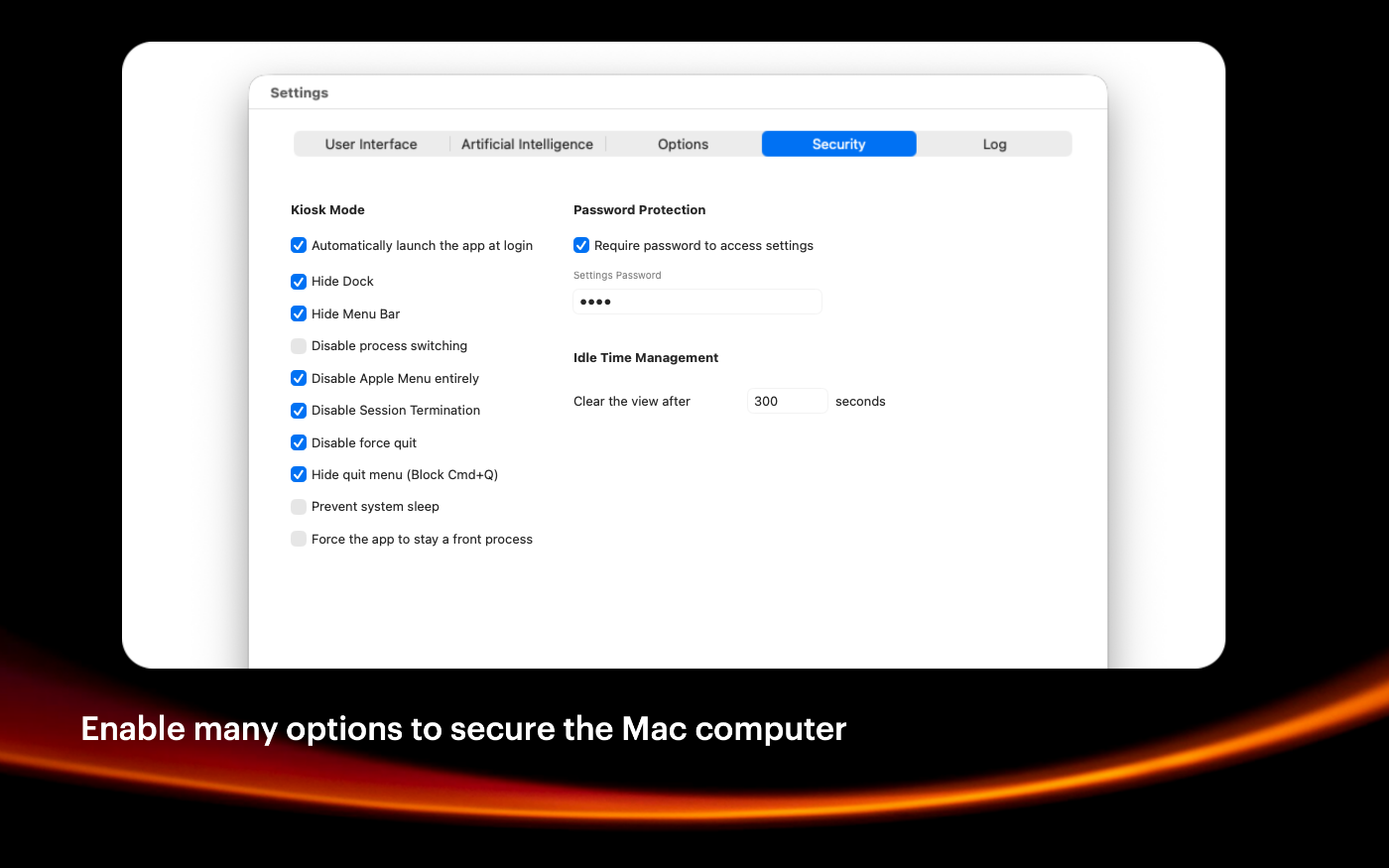Toggle Disable Session Termination checkbox
The width and height of the screenshot is (1389, 868).
(299, 411)
